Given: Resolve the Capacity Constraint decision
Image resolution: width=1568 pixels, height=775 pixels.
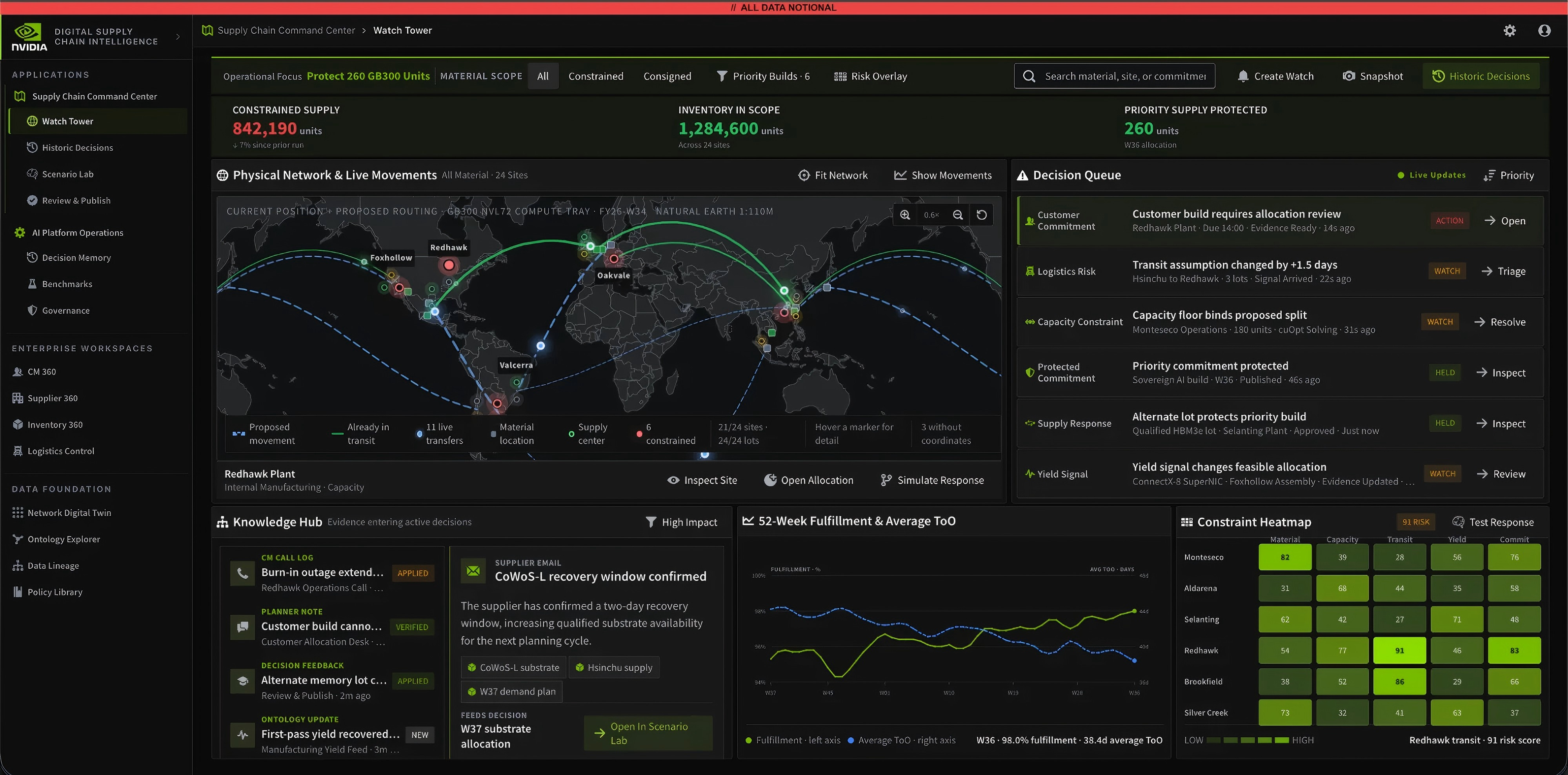Looking at the screenshot, I should 1500,322.
